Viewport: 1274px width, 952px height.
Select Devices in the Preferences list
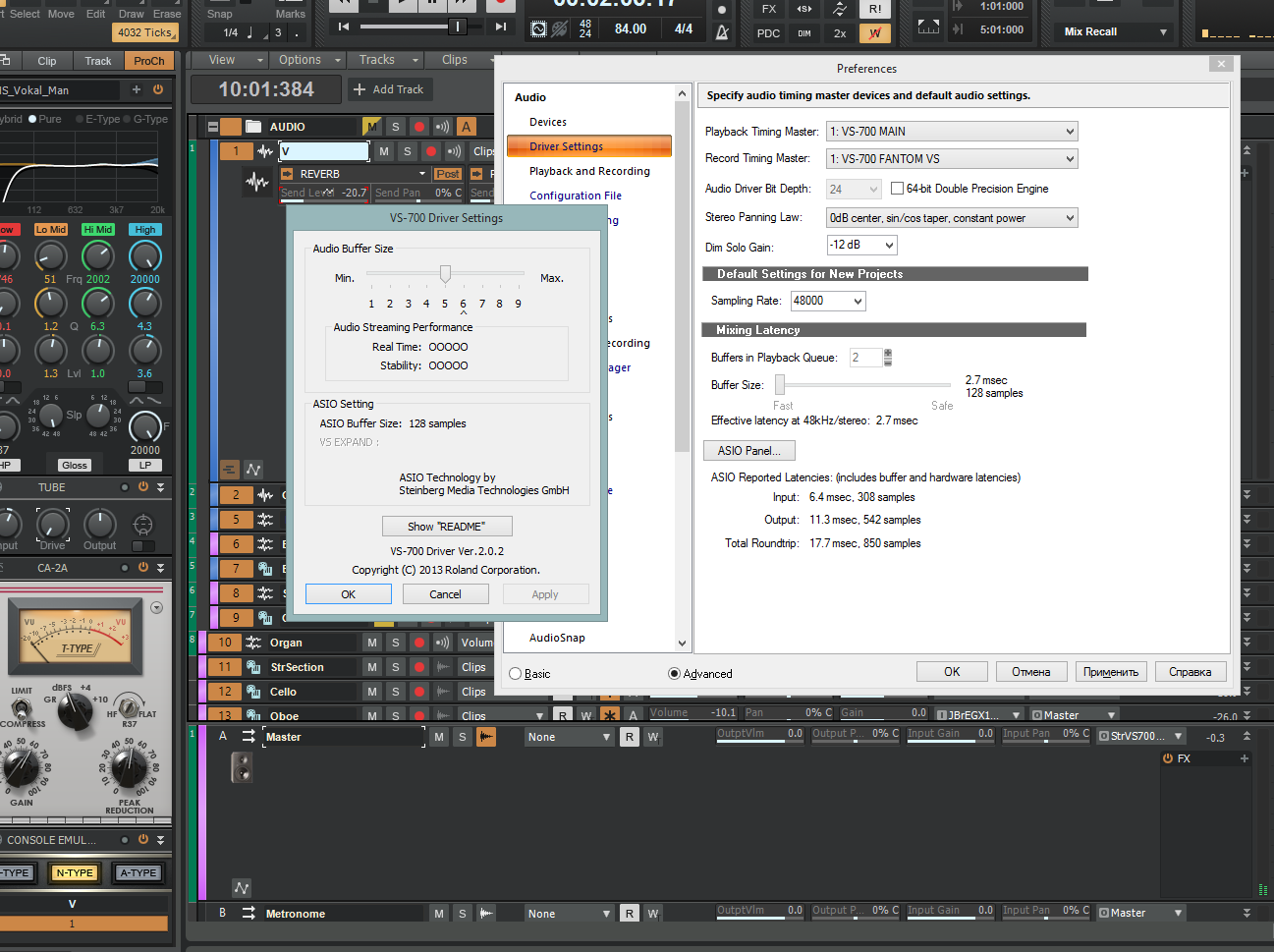548,122
